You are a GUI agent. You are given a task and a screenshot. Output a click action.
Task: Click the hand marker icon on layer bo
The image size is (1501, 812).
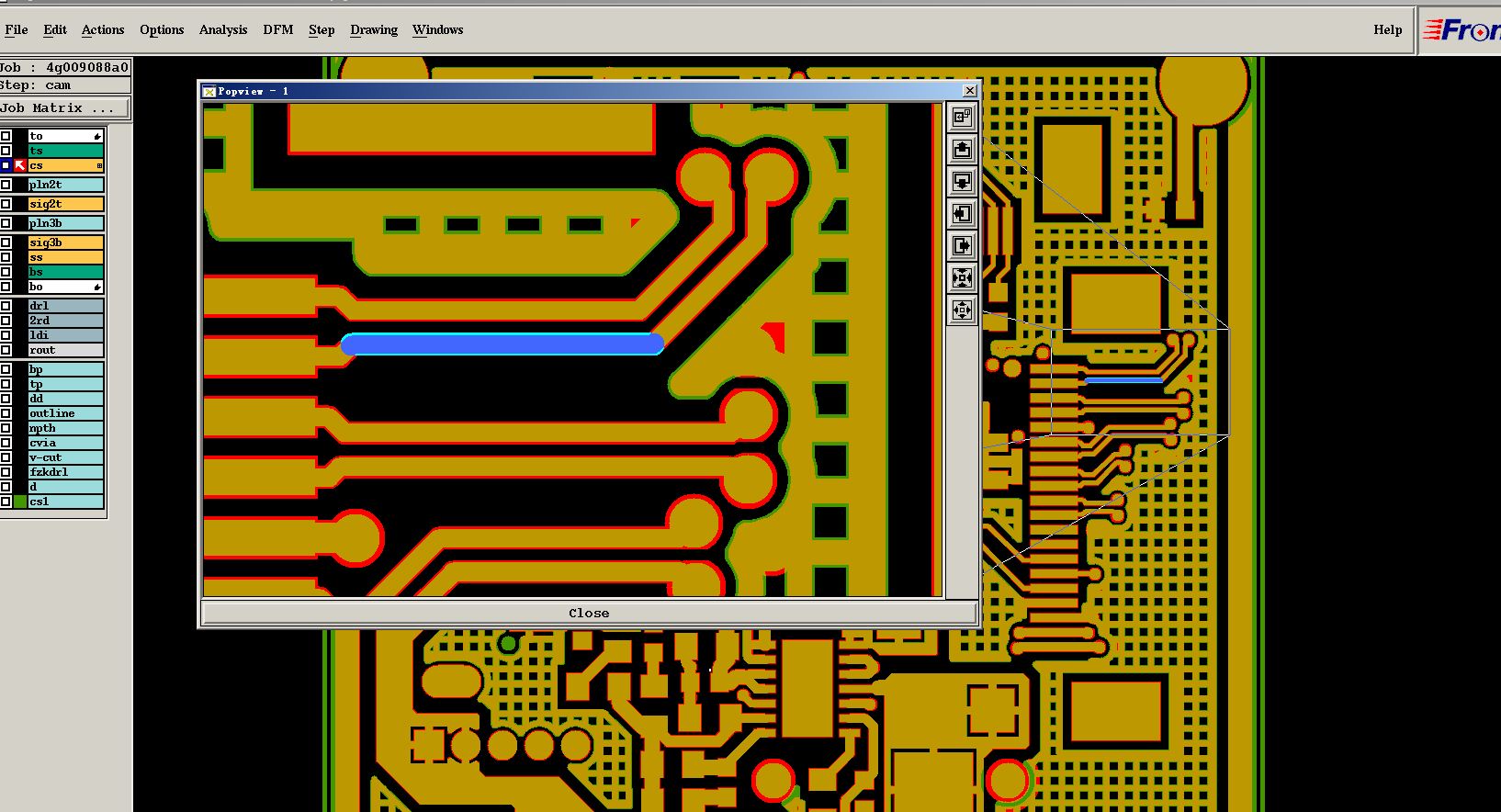pyautogui.click(x=97, y=287)
